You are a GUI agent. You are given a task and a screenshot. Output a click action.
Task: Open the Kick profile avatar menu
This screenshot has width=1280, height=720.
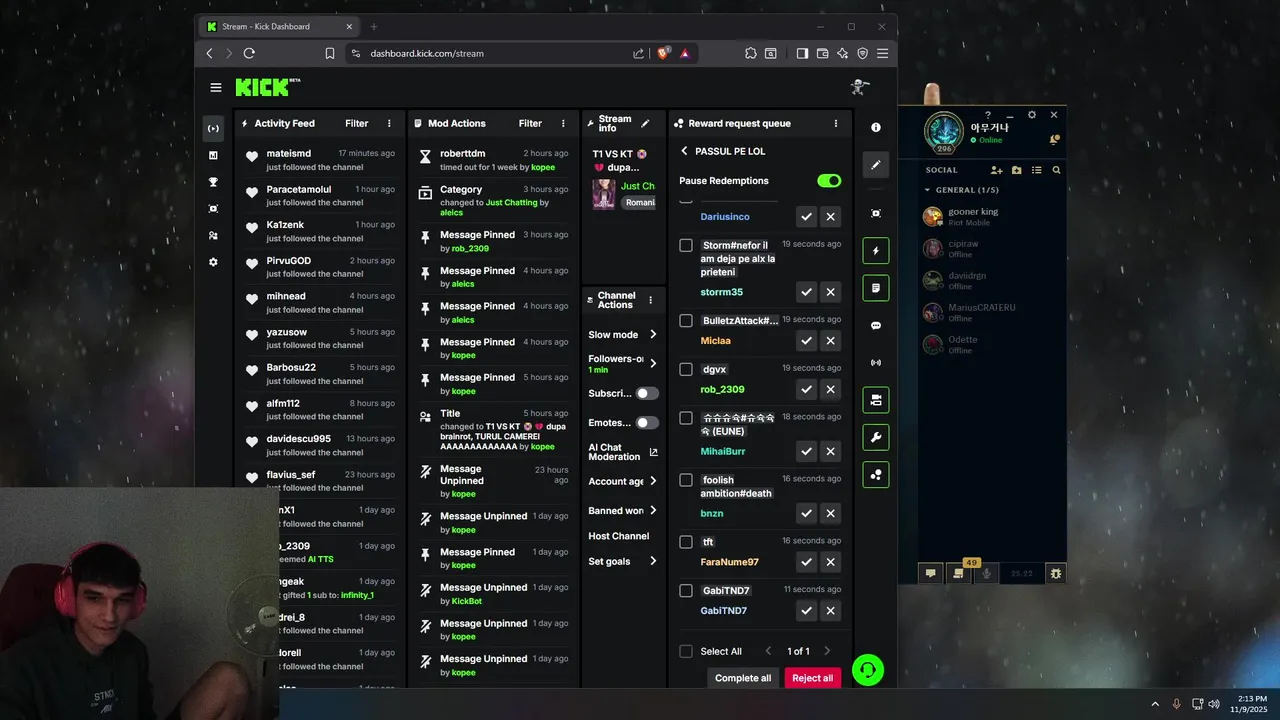859,88
